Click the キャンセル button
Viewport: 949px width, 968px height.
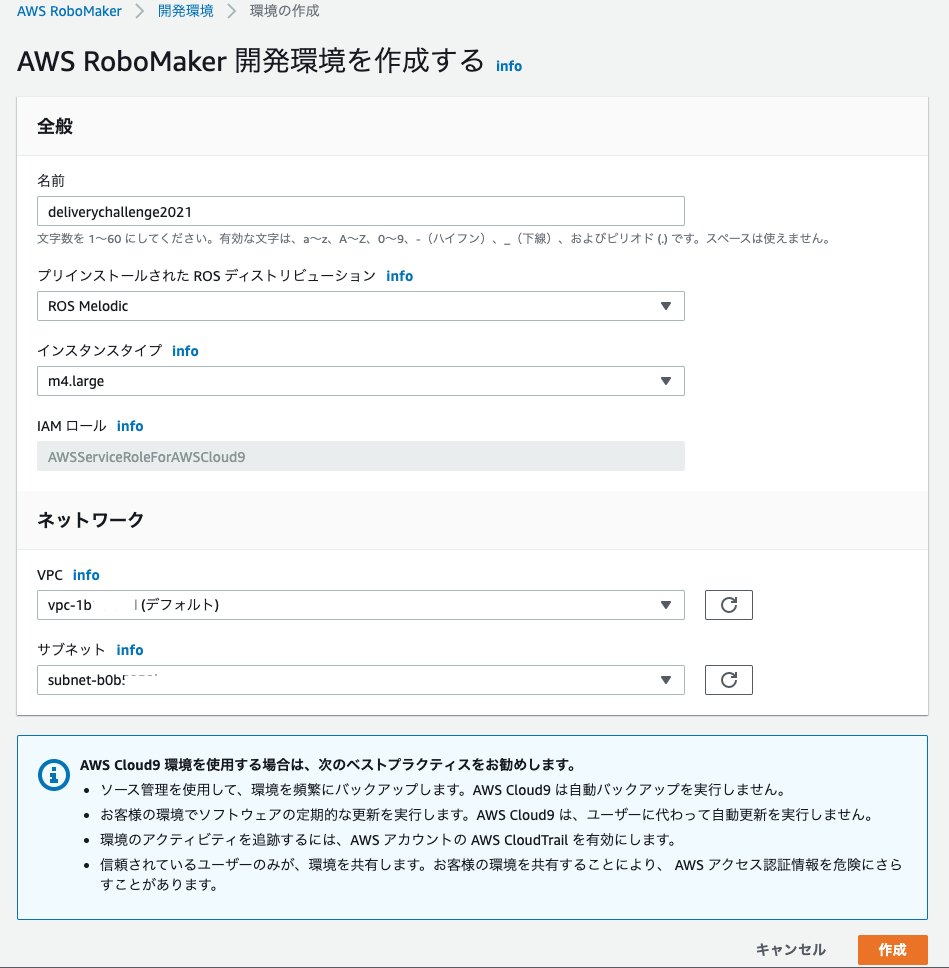[790, 949]
